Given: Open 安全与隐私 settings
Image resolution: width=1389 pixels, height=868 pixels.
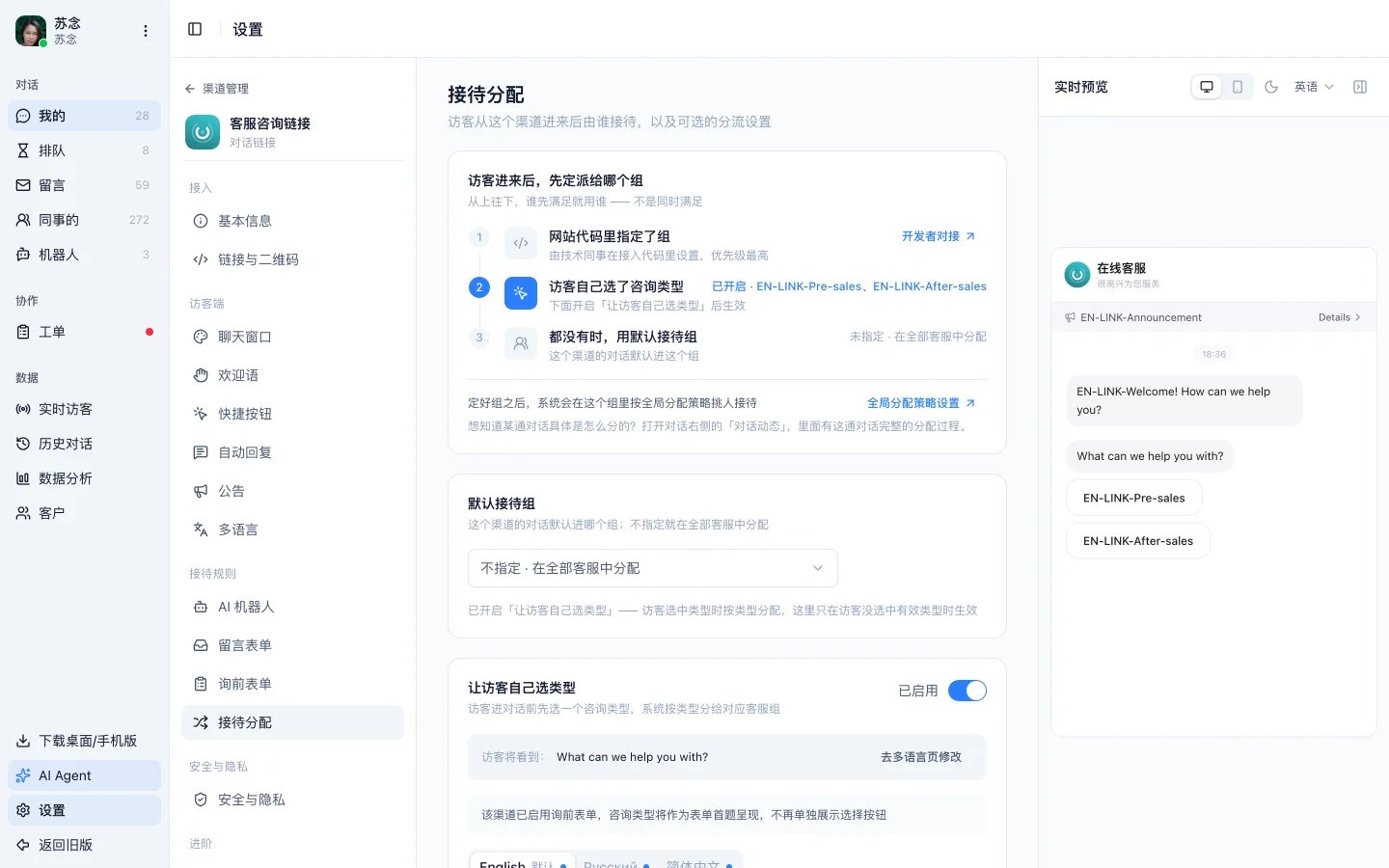Looking at the screenshot, I should (x=292, y=800).
